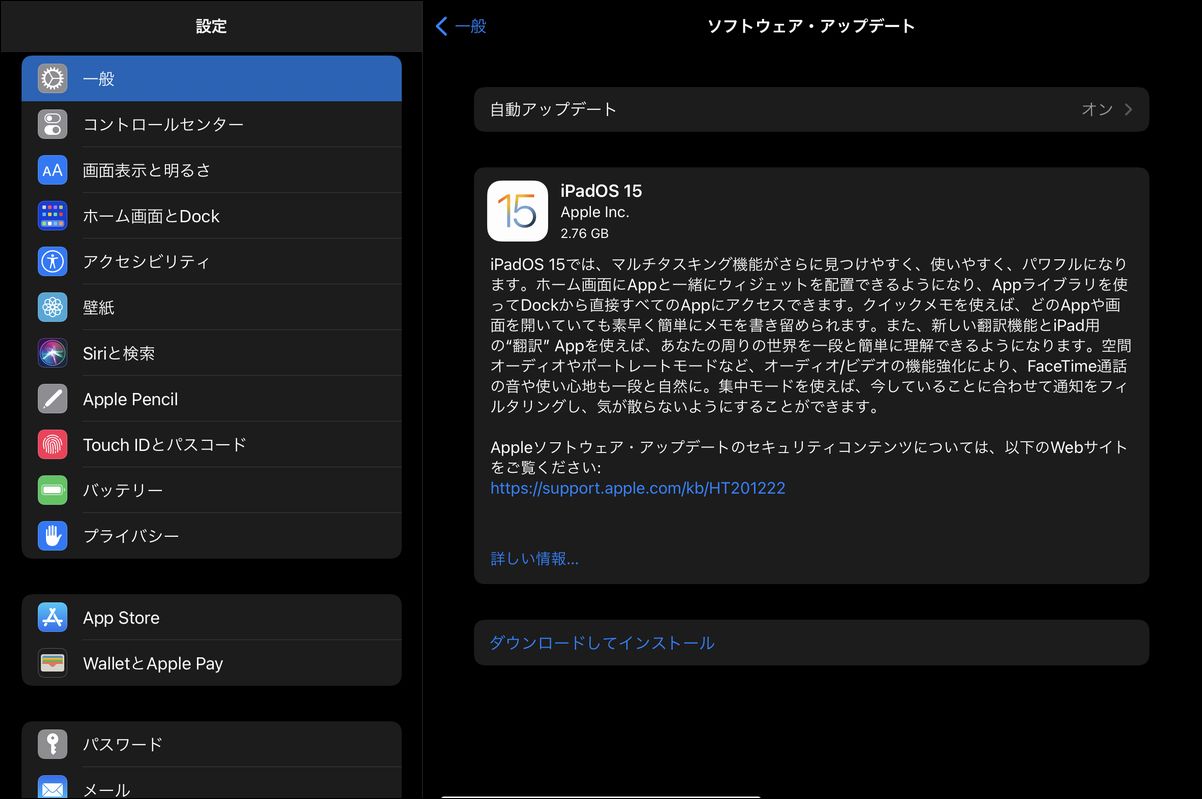The image size is (1202, 799).
Task: Tap the アクセシビリティ figure icon
Action: tap(53, 262)
